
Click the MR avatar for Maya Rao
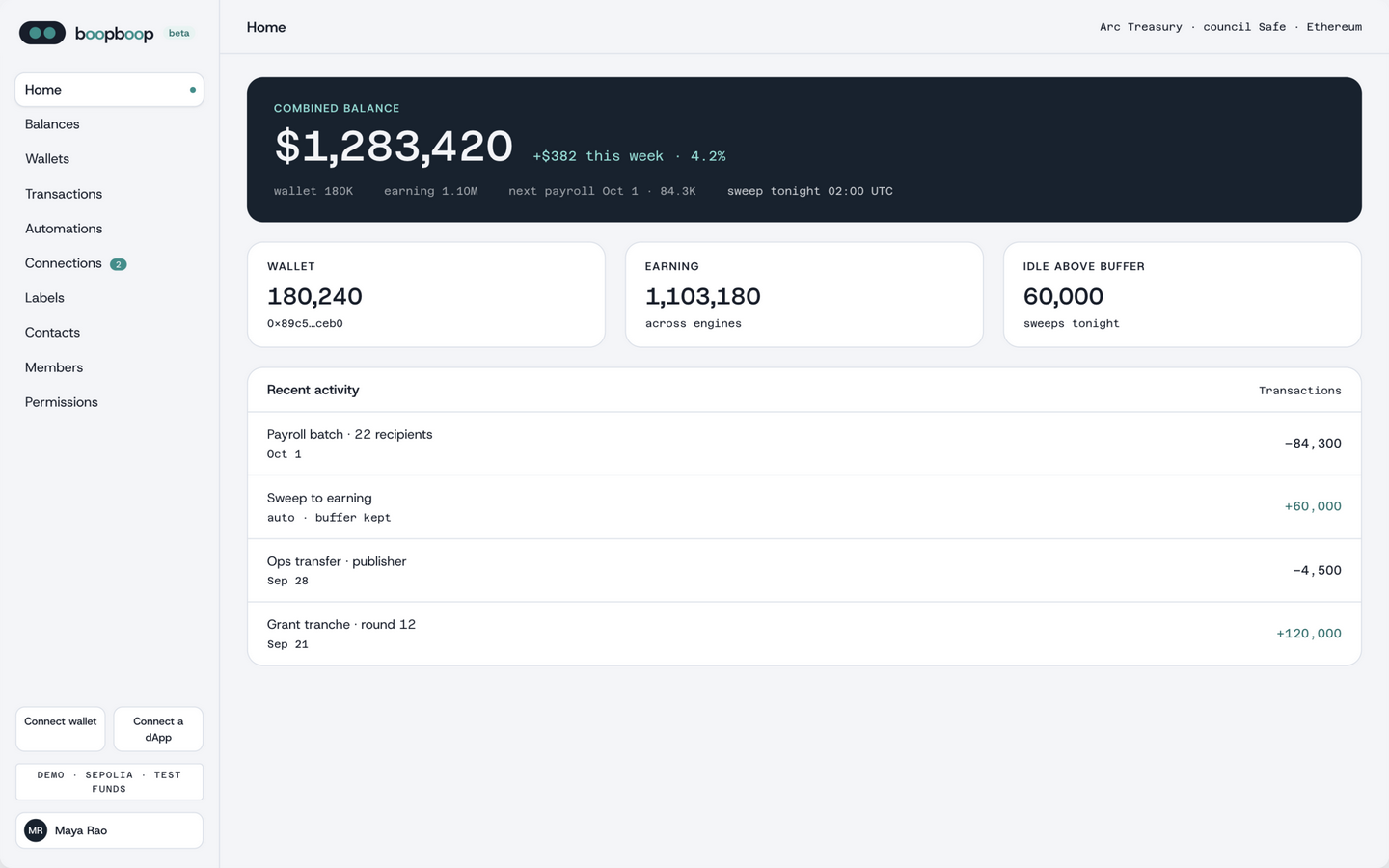(36, 830)
